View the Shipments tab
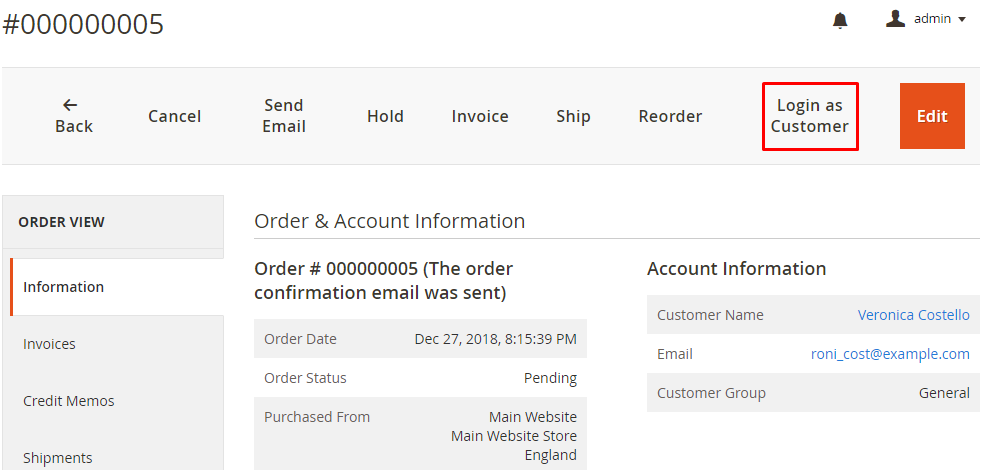The image size is (987, 470). 58,457
